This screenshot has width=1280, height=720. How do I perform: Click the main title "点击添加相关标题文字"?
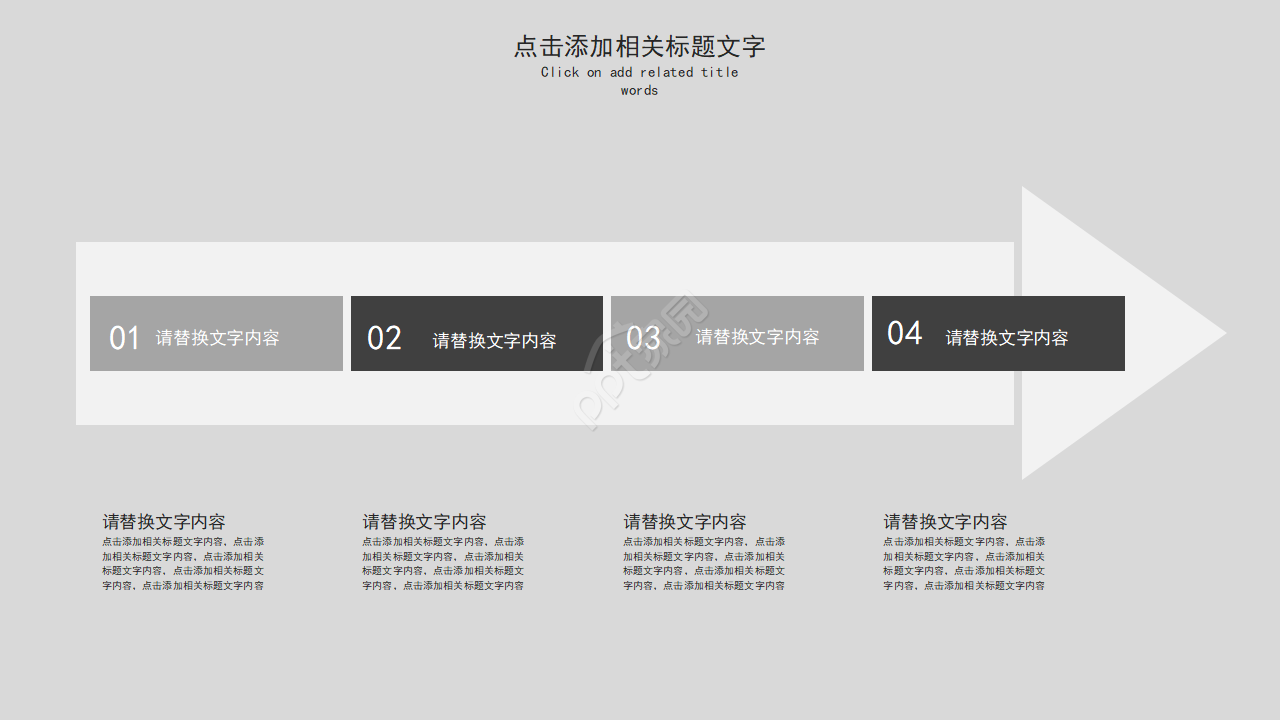(639, 46)
